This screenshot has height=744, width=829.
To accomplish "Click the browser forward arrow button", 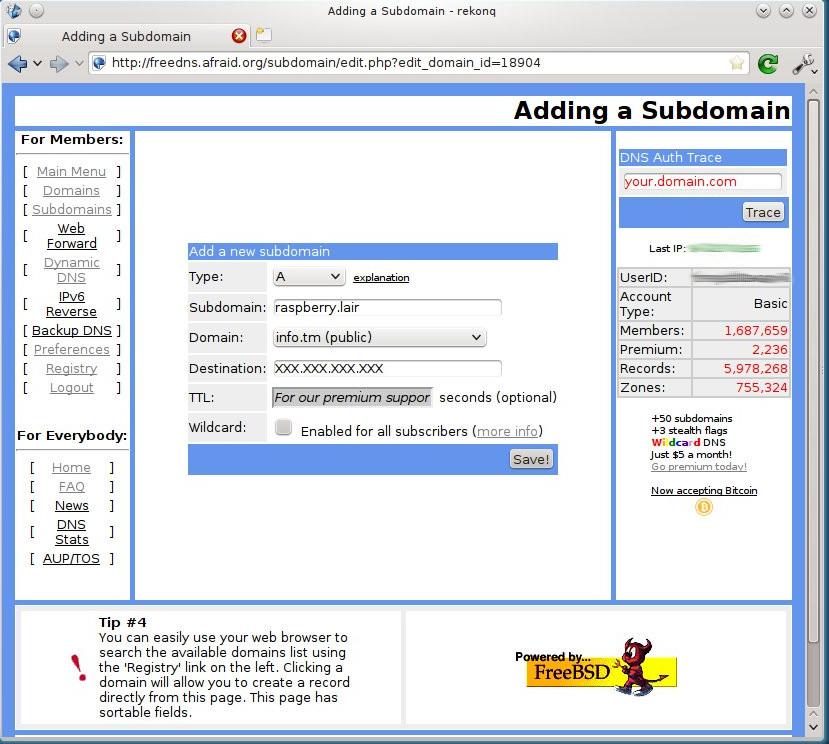I will (x=59, y=63).
